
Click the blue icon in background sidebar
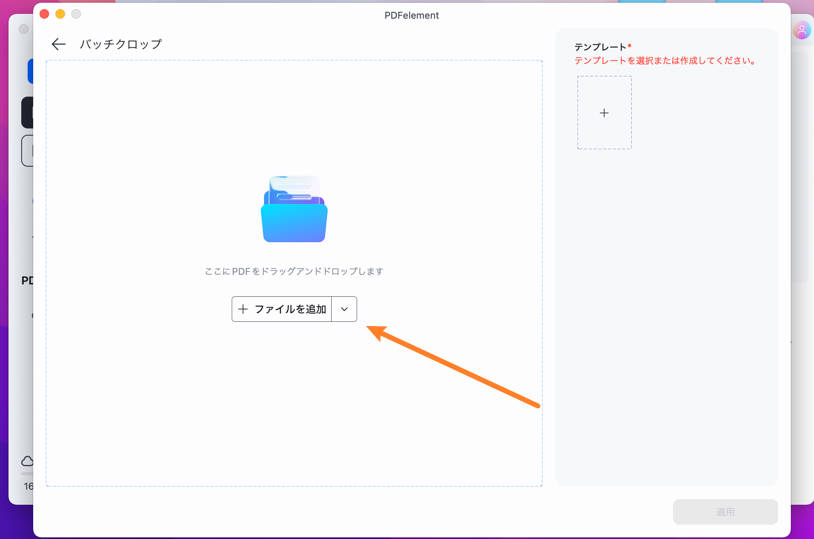coord(29,71)
